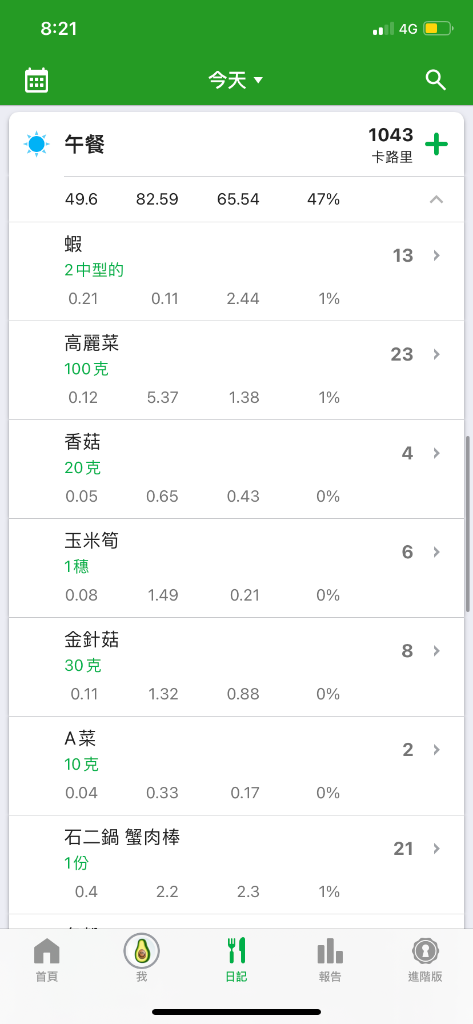Edit the 30克 serving of 金針菇
Viewport: 473px width, 1024px height.
(83, 665)
